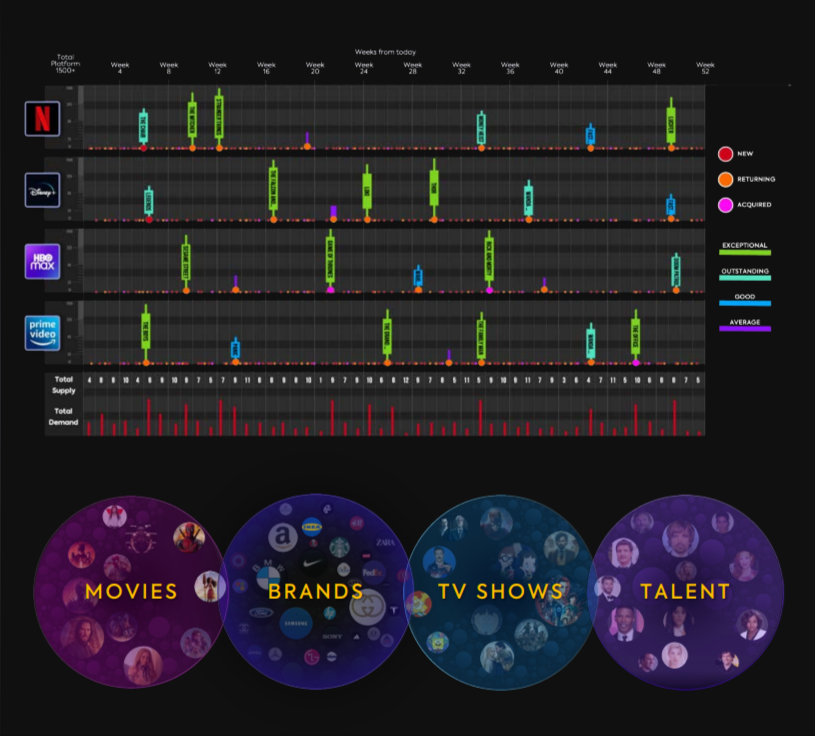
Task: Click Sesame Street bar on HBO Max row
Action: pyautogui.click(x=186, y=262)
